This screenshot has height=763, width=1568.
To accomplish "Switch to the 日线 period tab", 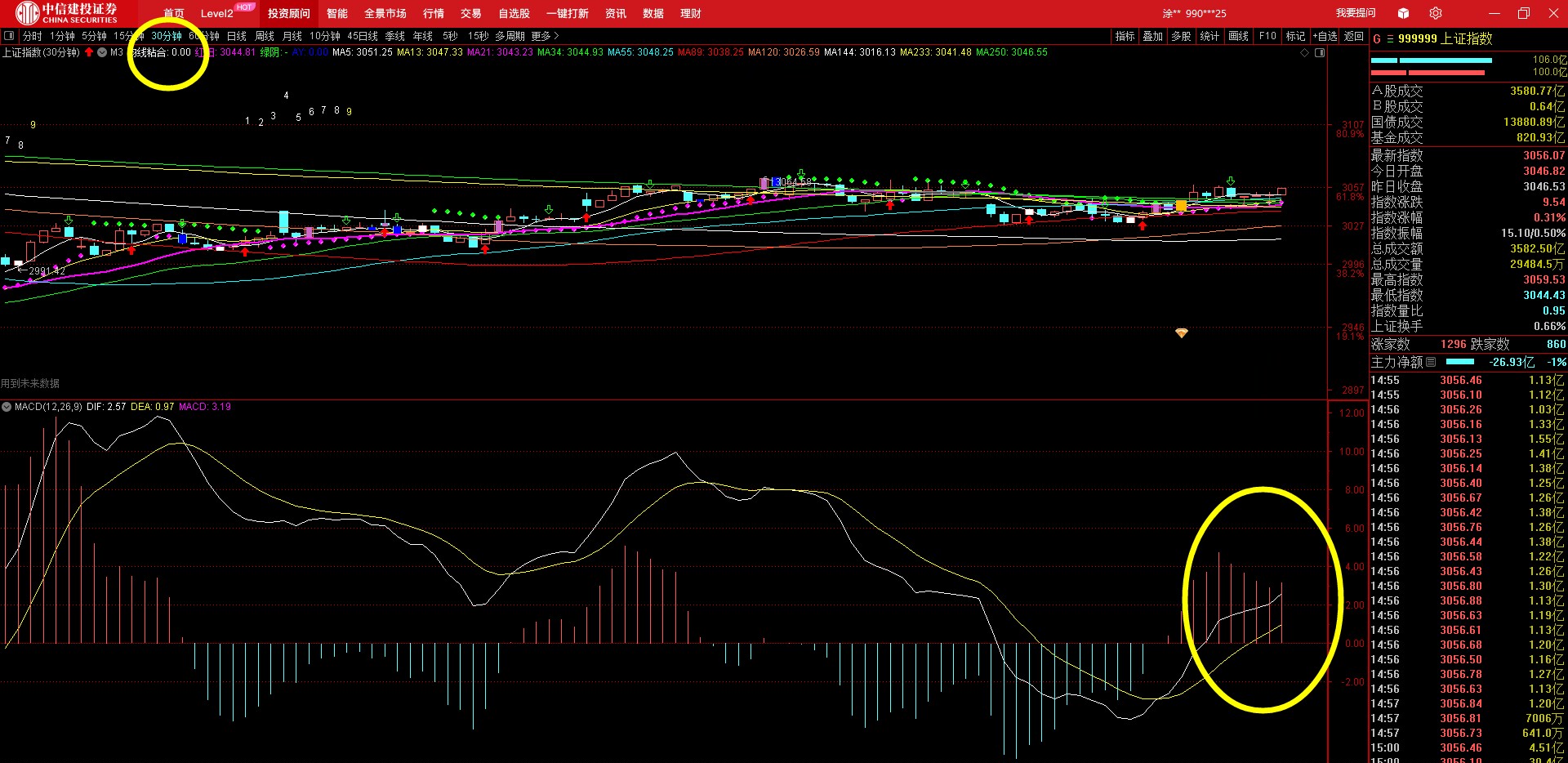I will click(x=237, y=36).
